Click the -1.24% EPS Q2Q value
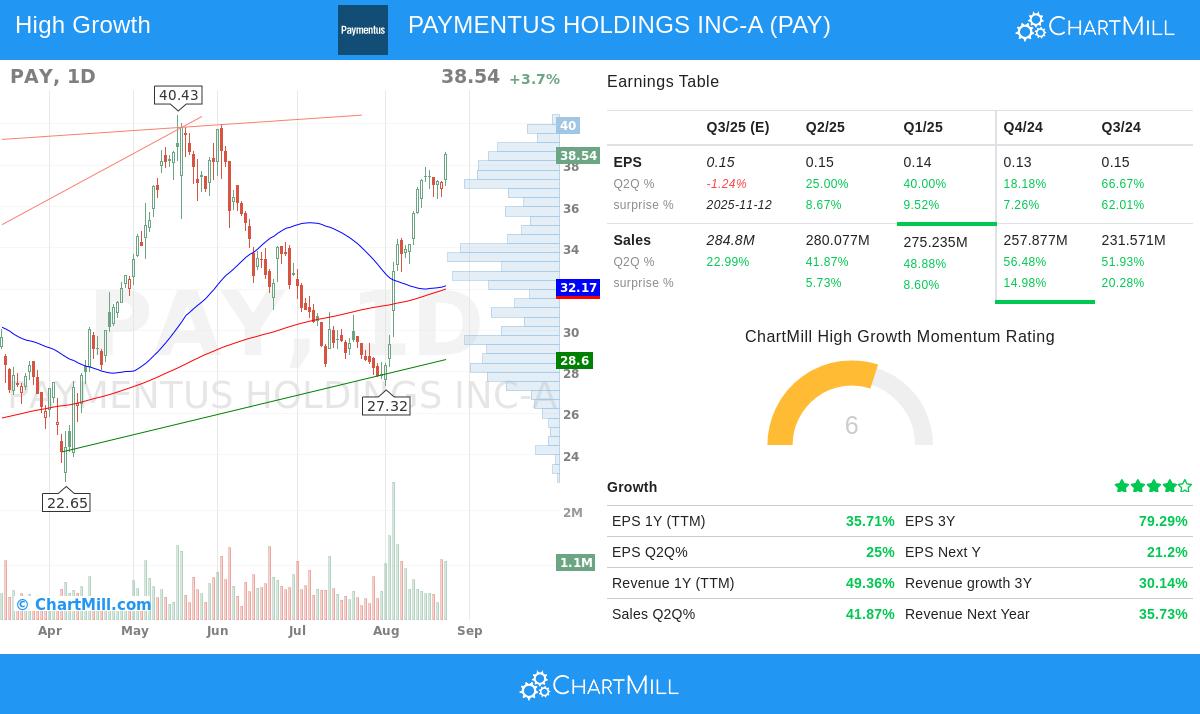 click(726, 184)
